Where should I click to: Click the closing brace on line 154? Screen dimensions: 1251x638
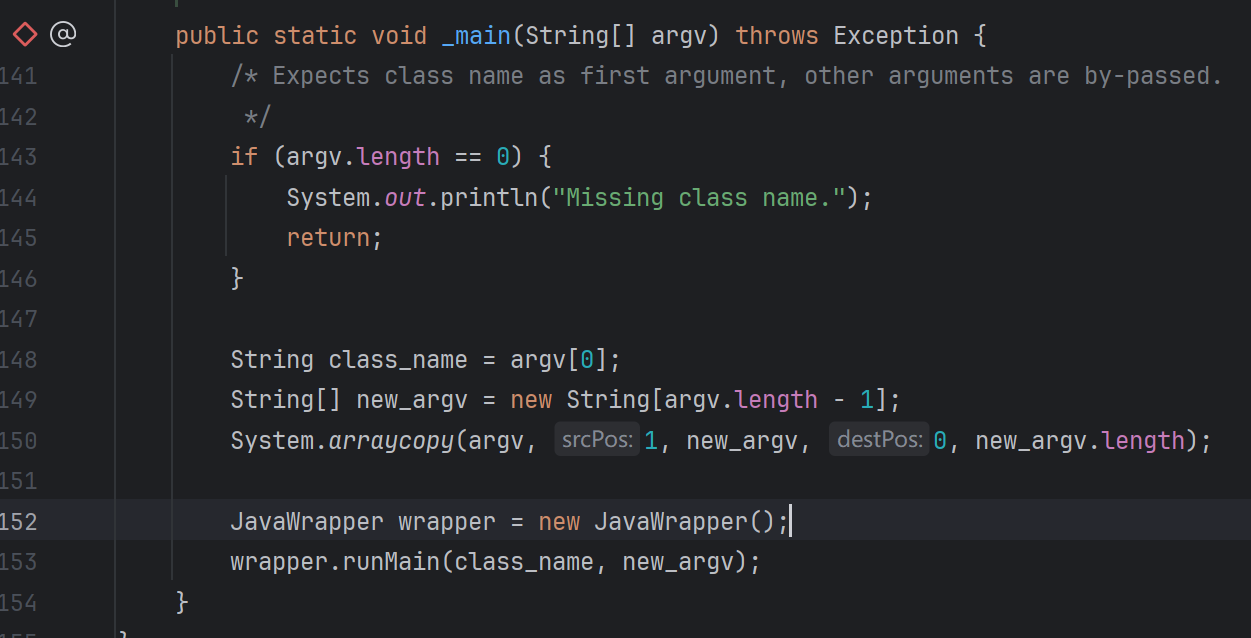[x=182, y=602]
